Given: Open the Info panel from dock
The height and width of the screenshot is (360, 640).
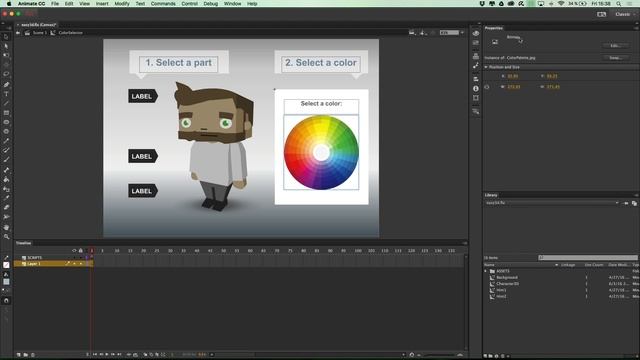Looking at the screenshot, I should [476, 89].
